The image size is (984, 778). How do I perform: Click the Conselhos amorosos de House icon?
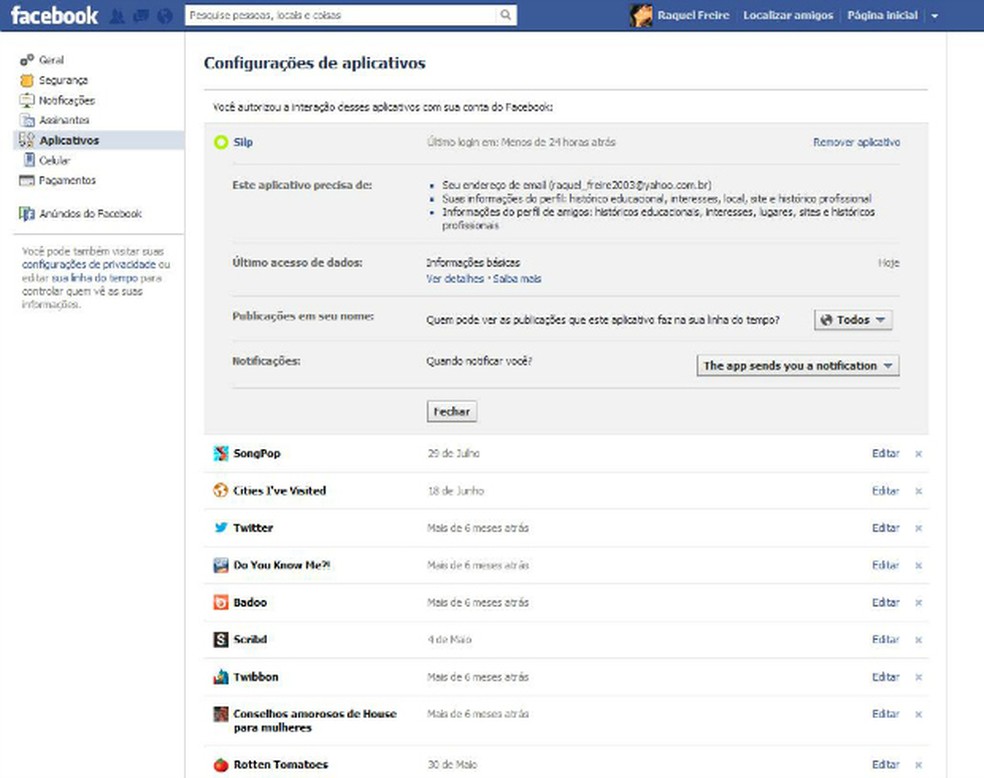220,714
